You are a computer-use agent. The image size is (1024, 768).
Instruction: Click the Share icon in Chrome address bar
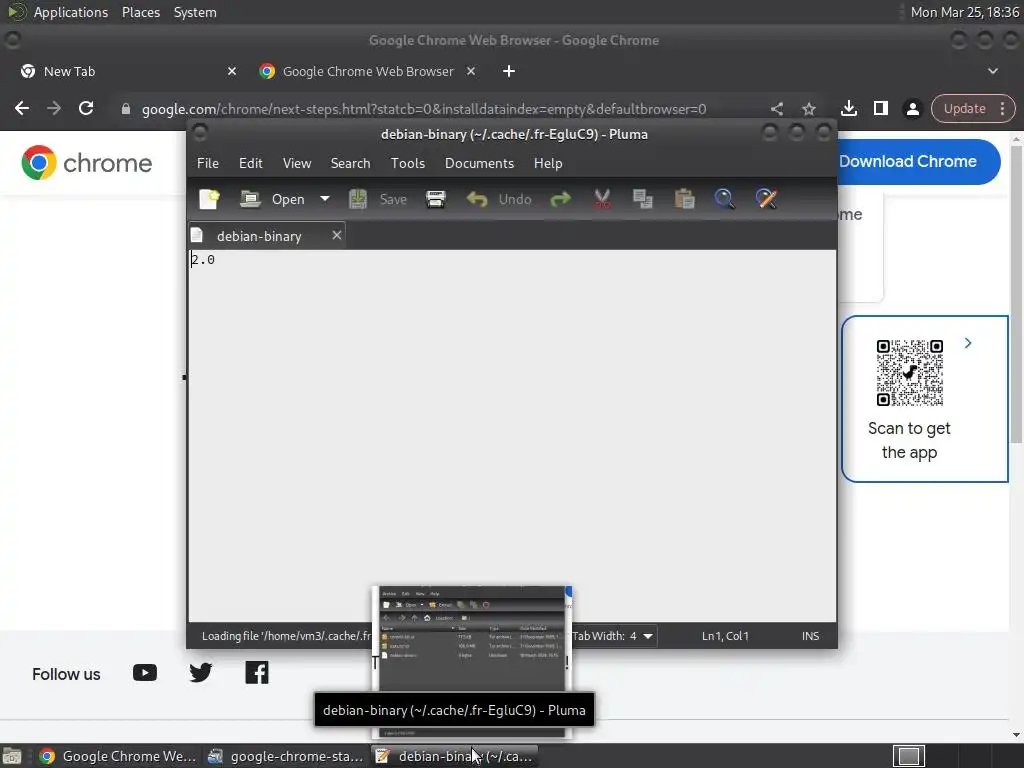tap(776, 109)
